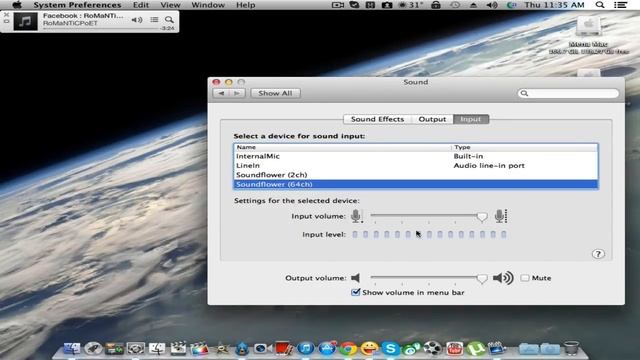Click the padlock icon in menu bar
640x360 pixels.
(436, 5)
